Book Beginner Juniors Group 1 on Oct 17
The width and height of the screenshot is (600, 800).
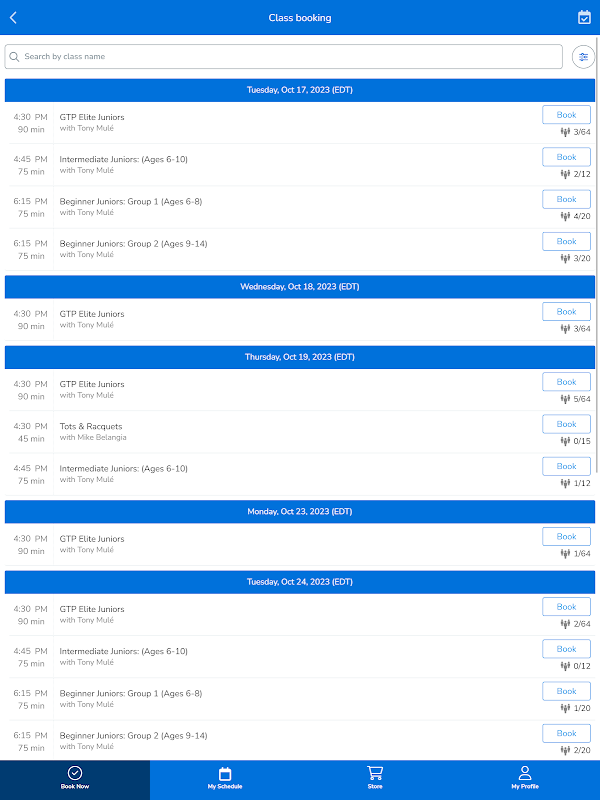566,199
